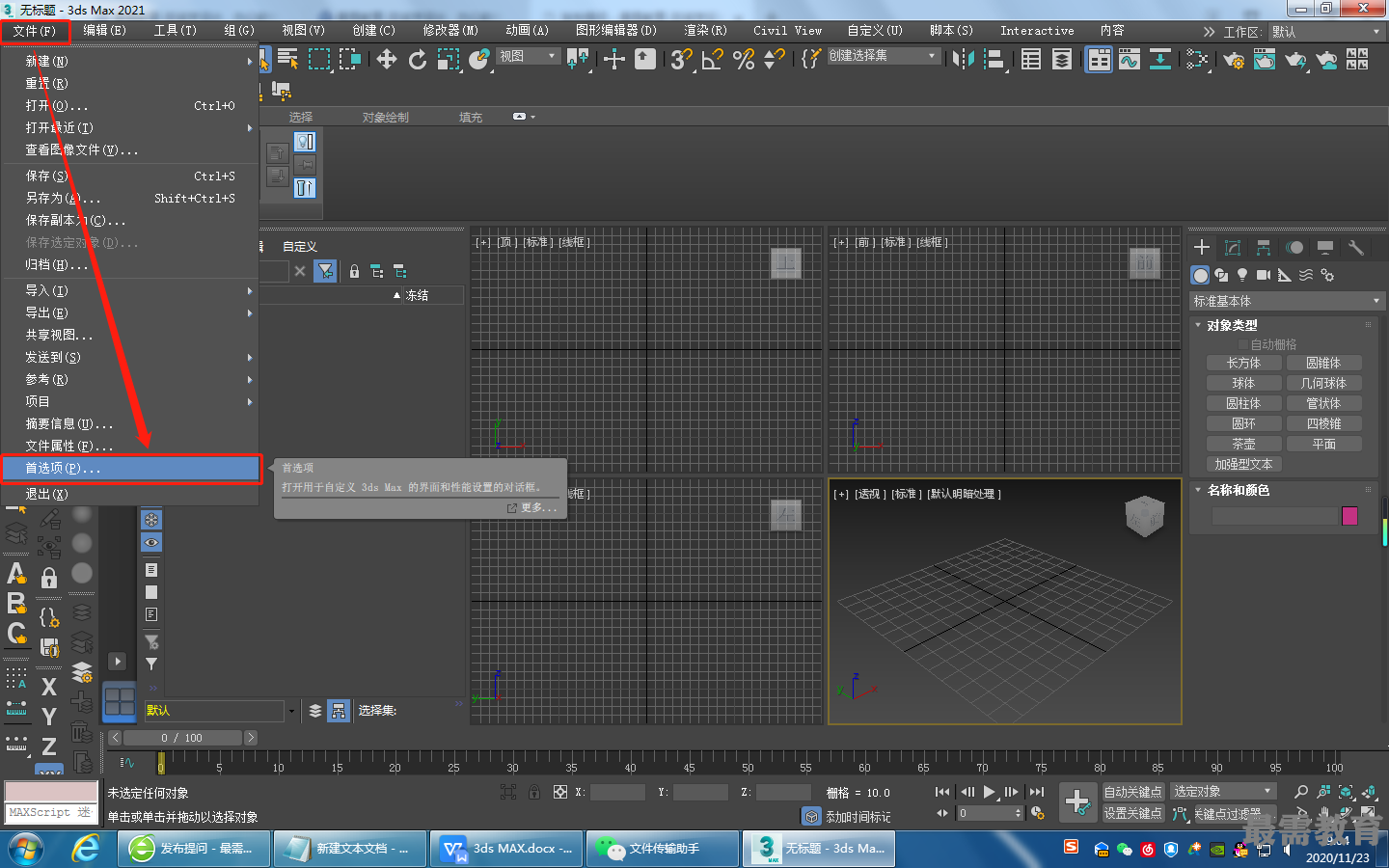Screen dimensions: 1389x868
Task: Open the 创建选择集 named selection dropdown
Action: (883, 56)
